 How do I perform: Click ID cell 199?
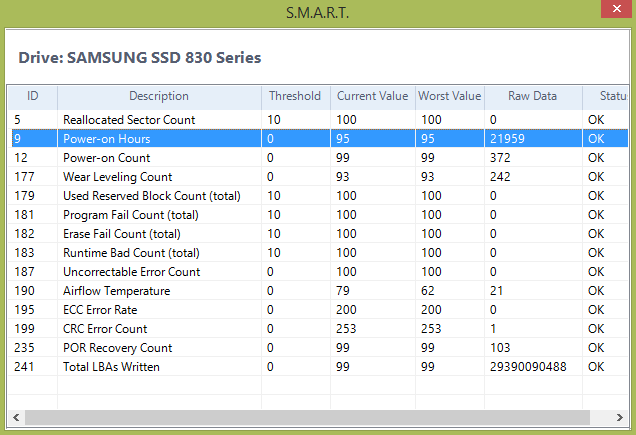pyautogui.click(x=24, y=329)
